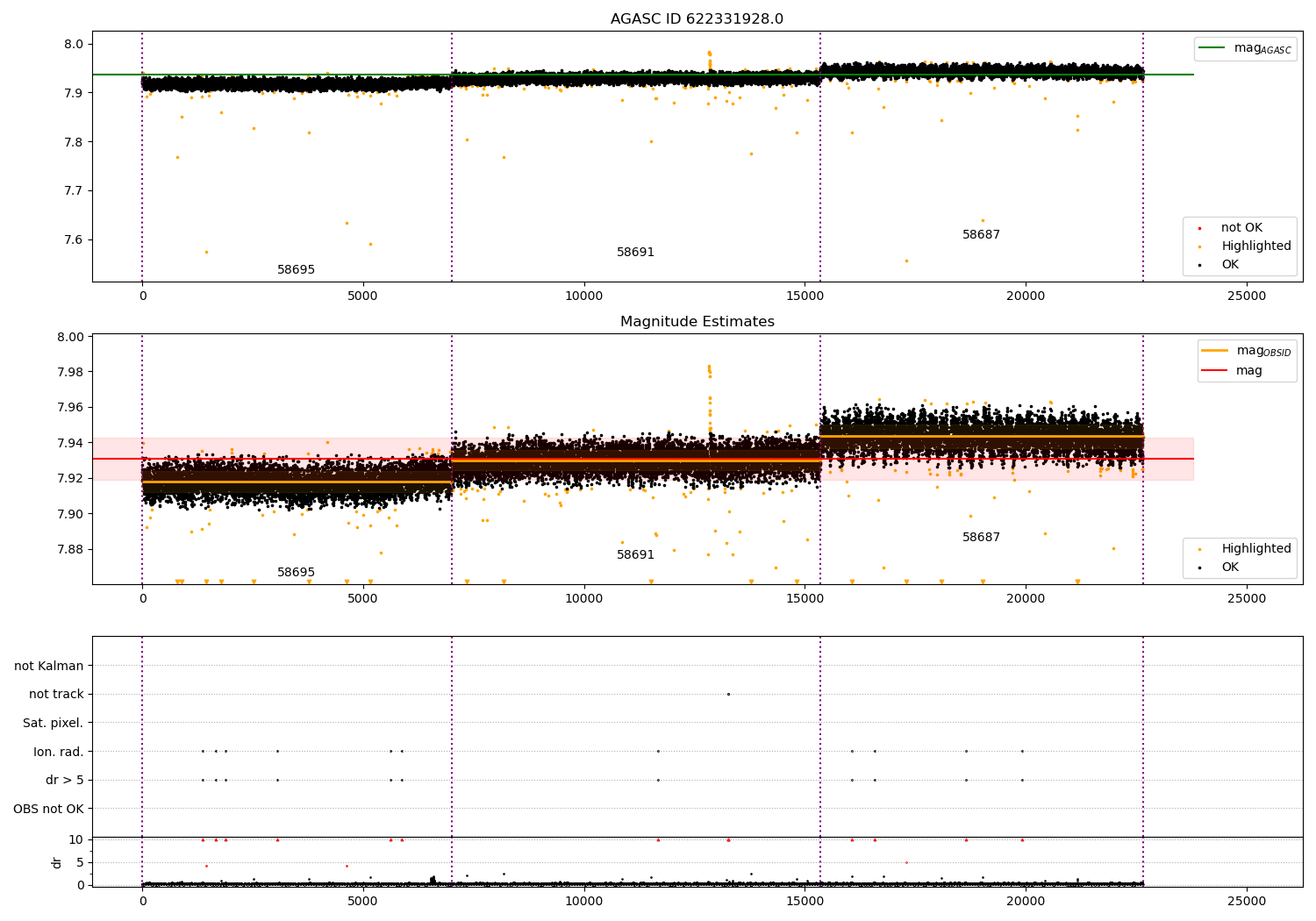Click the "Ion. rad." axis label

point(59,752)
